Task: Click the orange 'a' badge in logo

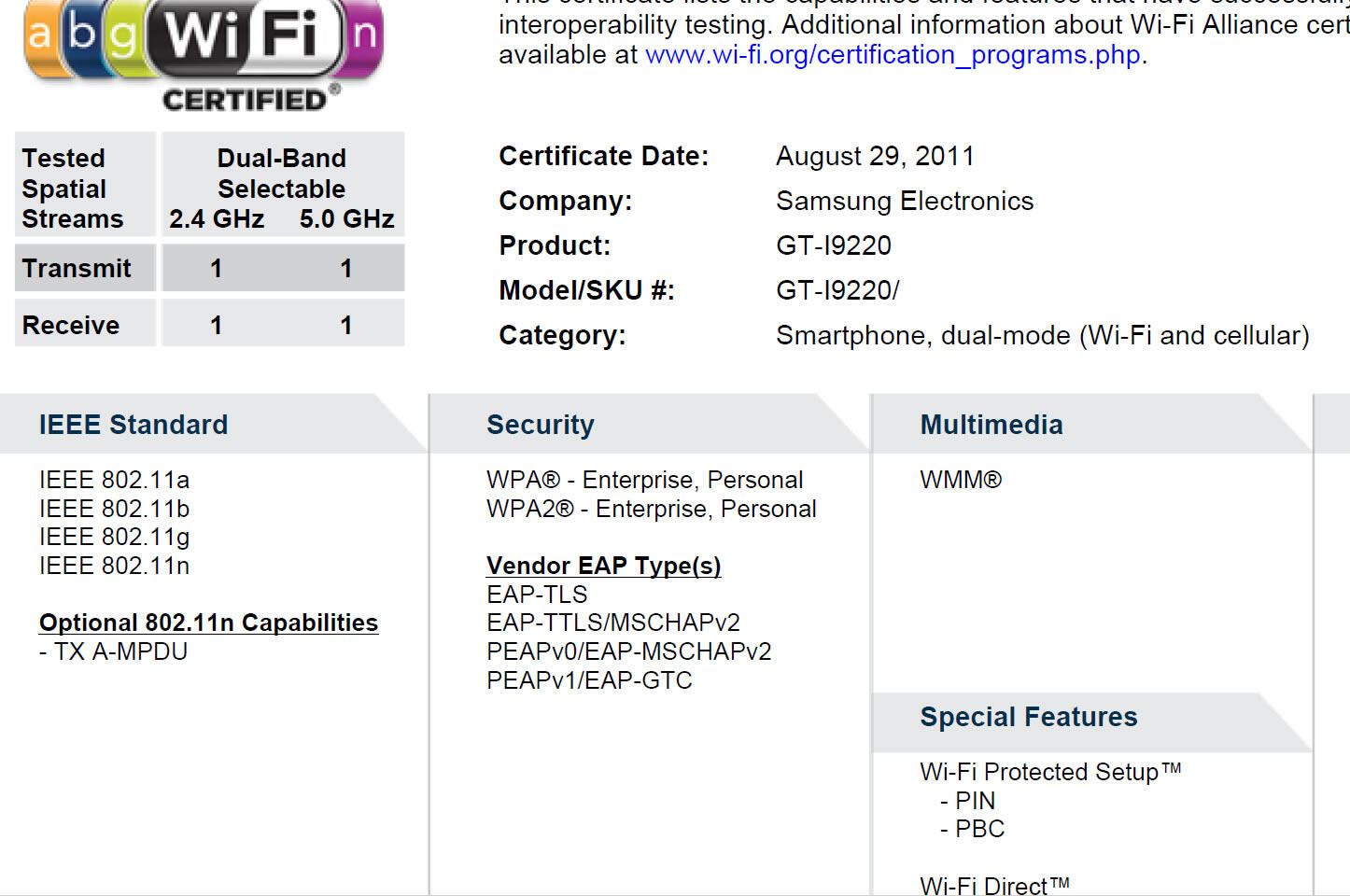Action: [x=41, y=37]
